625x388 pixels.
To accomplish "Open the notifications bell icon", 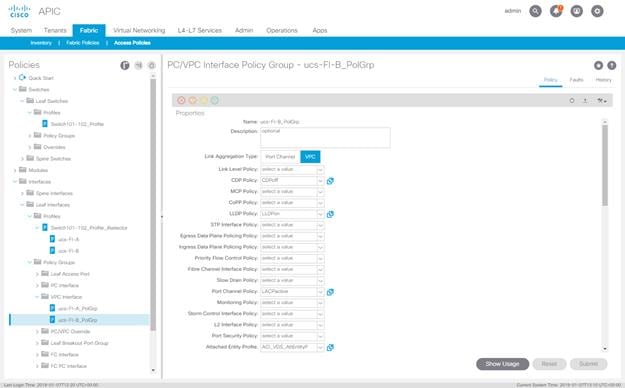I will 556,11.
